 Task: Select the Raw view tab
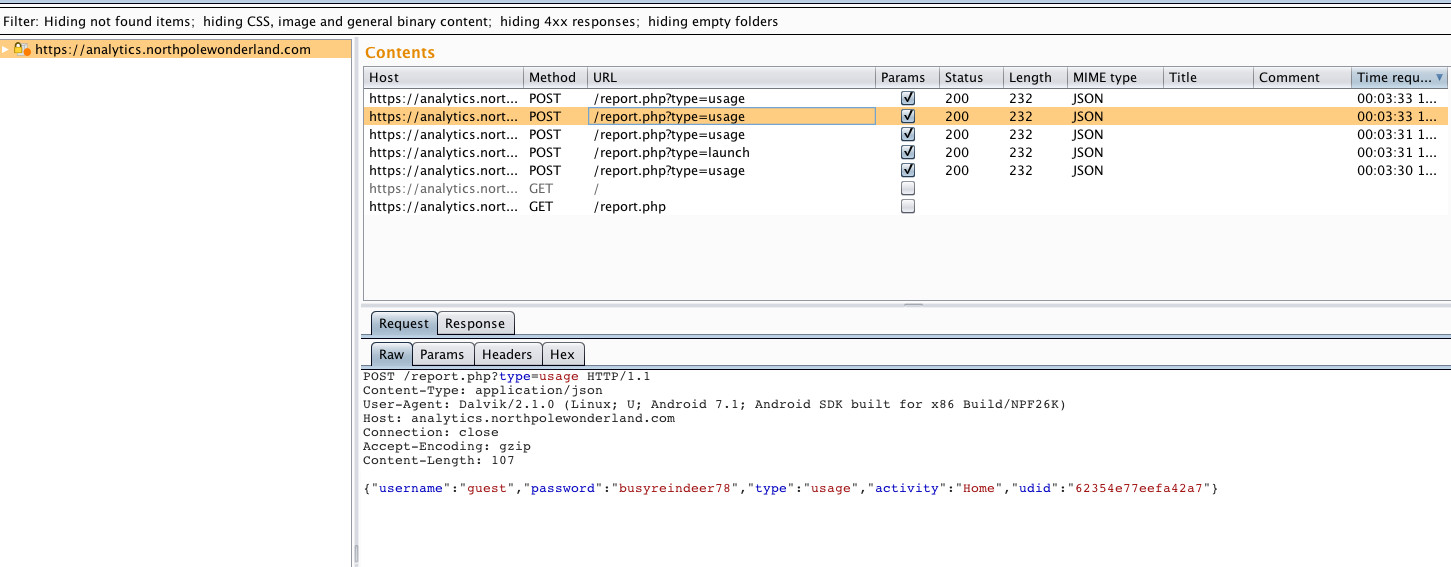click(x=391, y=354)
